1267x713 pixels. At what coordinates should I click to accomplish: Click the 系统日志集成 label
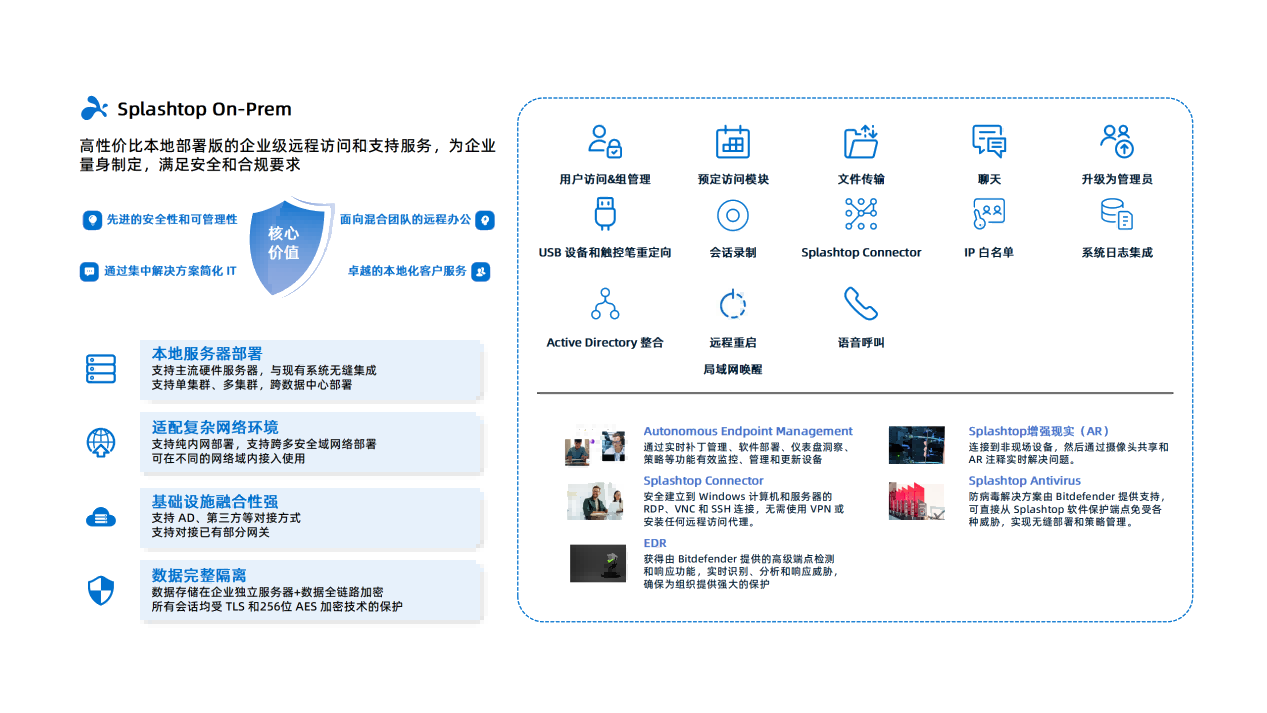1117,252
